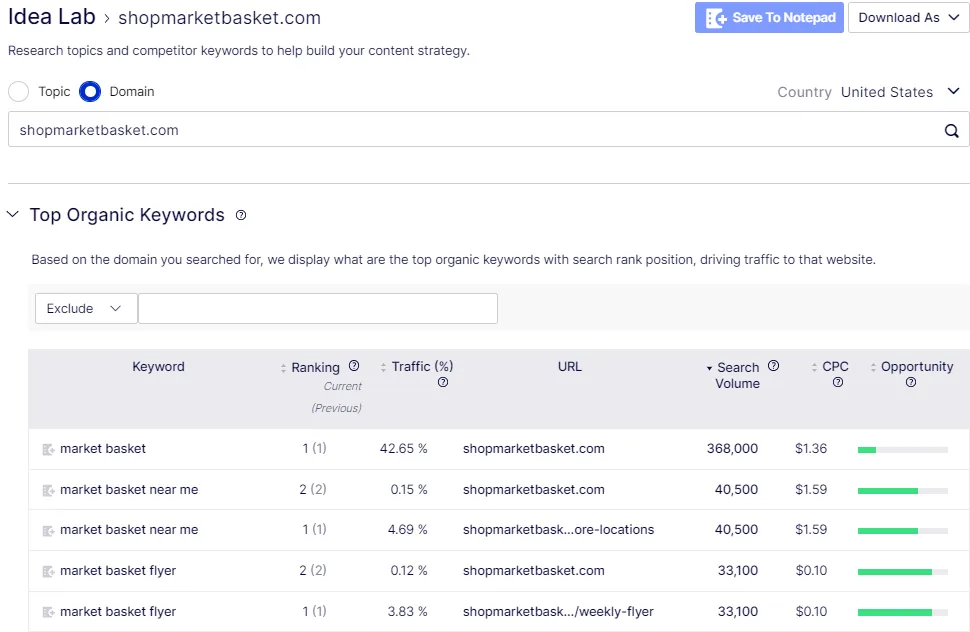Click the notepad icon beside 'market basket' keyword

point(48,450)
